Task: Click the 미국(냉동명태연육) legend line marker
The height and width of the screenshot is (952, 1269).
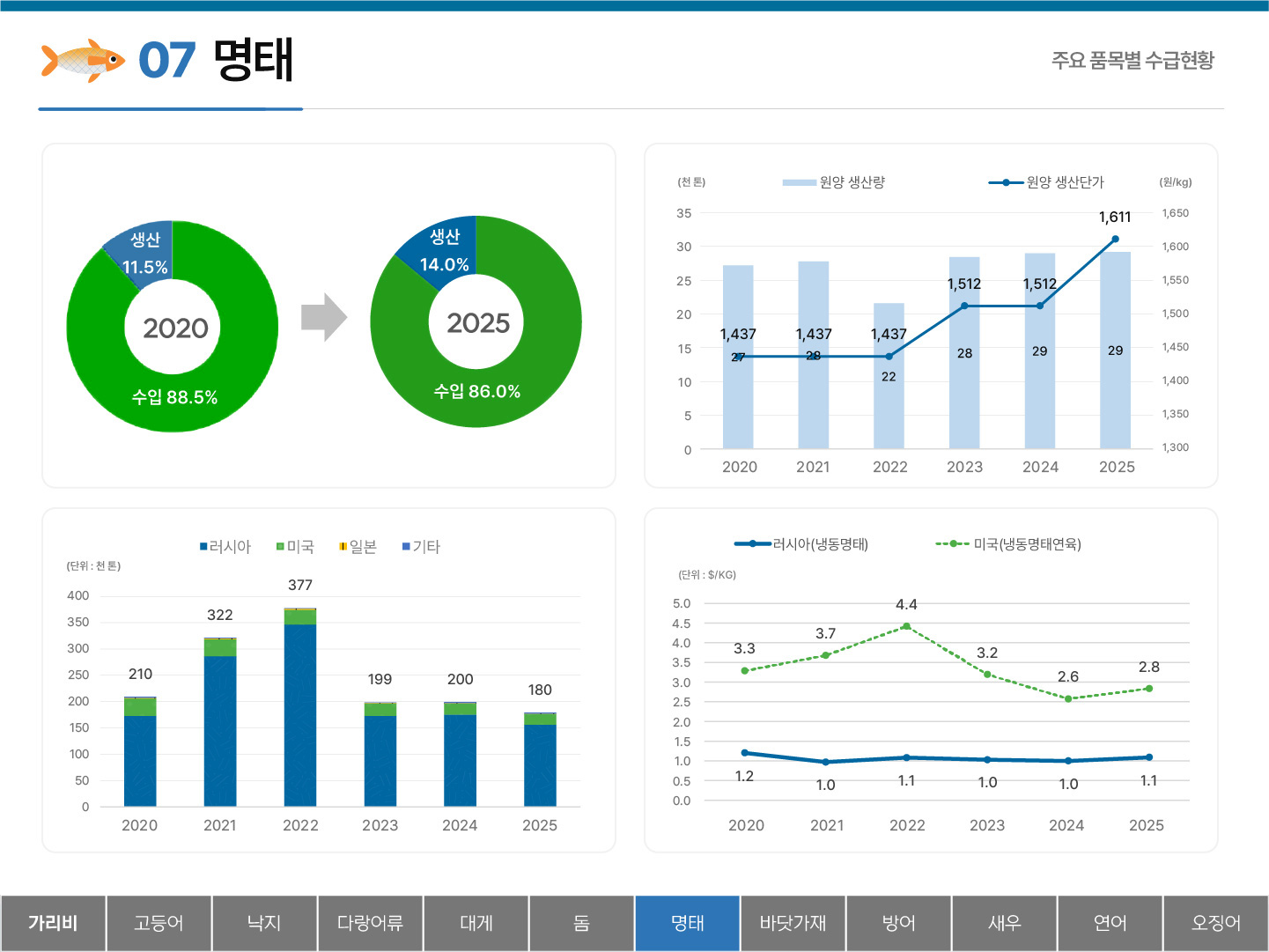Action: tap(953, 544)
